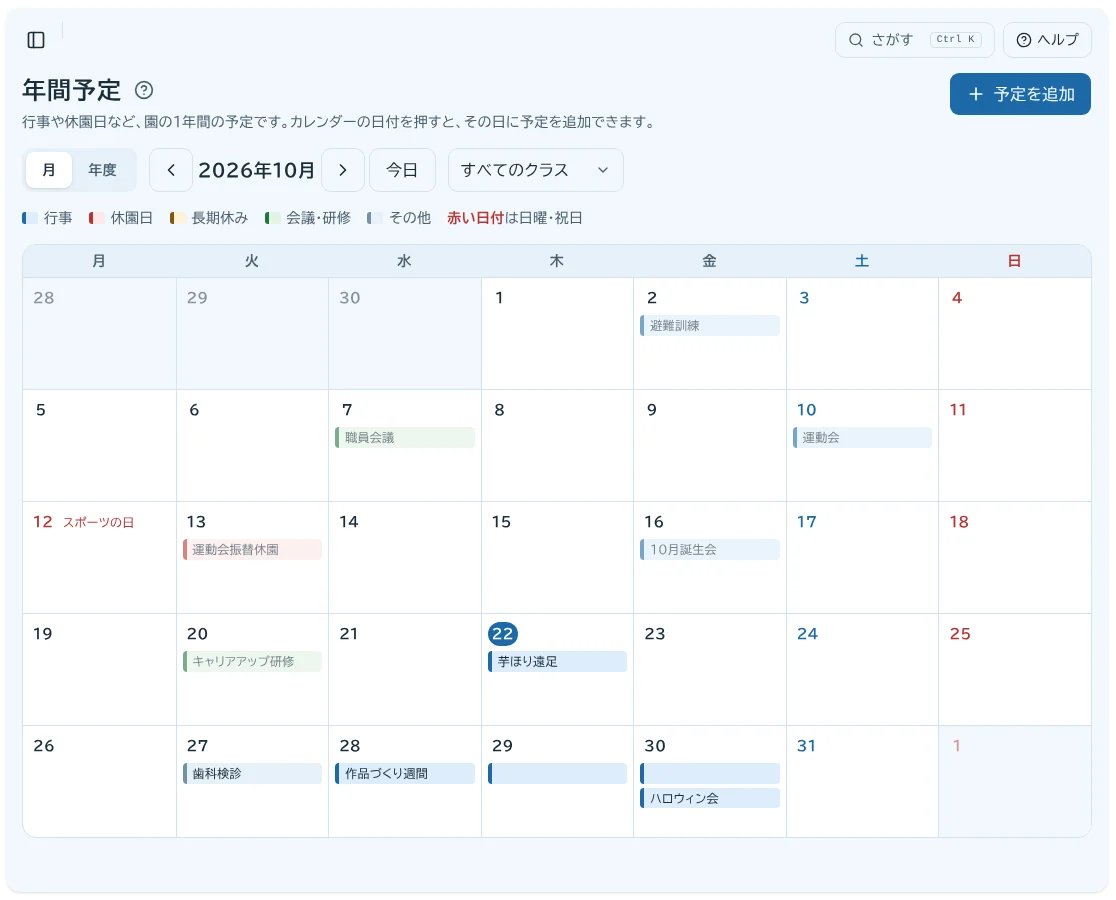
Task: Open the ハロウィン会 event
Action: pyautogui.click(x=710, y=798)
